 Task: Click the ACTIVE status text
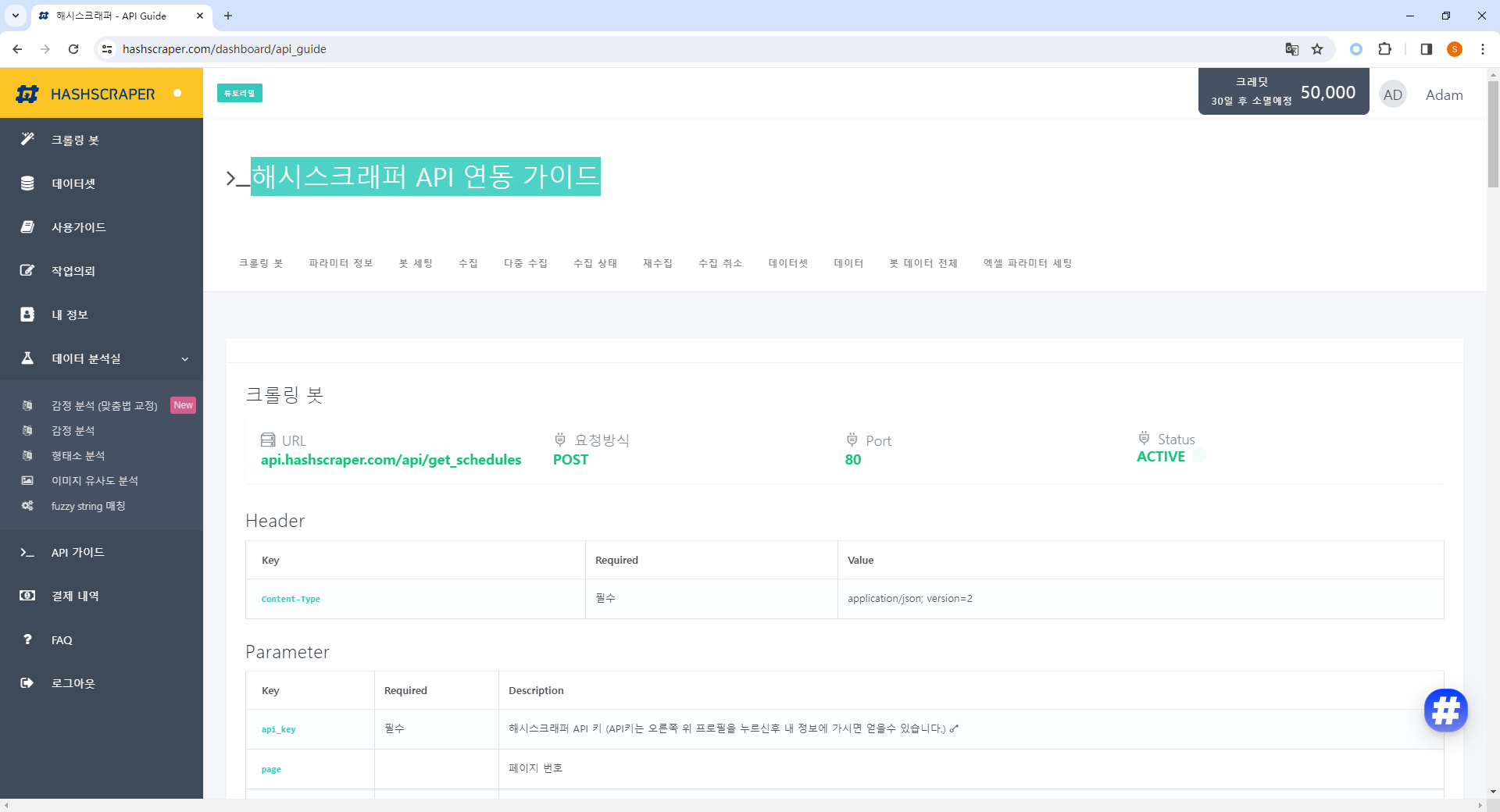point(1160,457)
